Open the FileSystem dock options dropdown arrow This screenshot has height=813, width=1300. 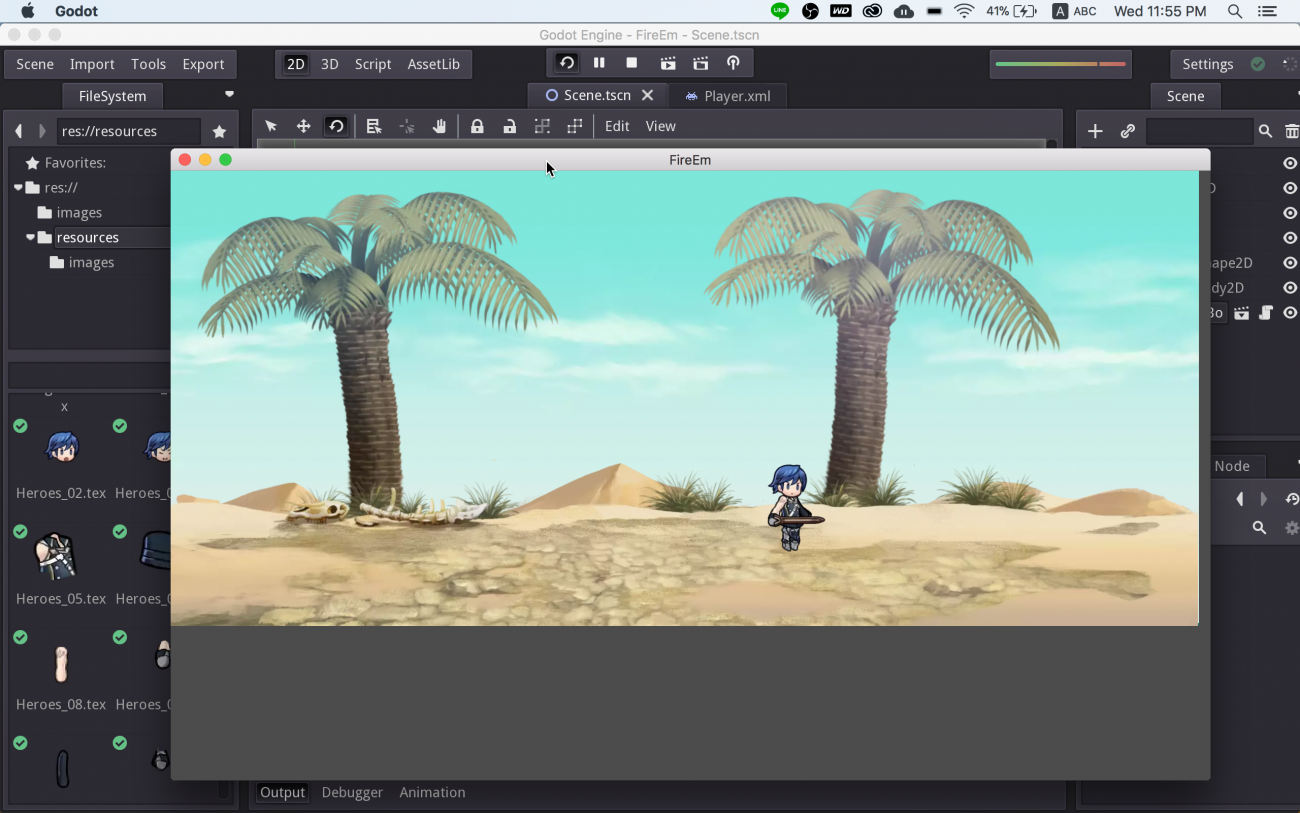tap(229, 95)
